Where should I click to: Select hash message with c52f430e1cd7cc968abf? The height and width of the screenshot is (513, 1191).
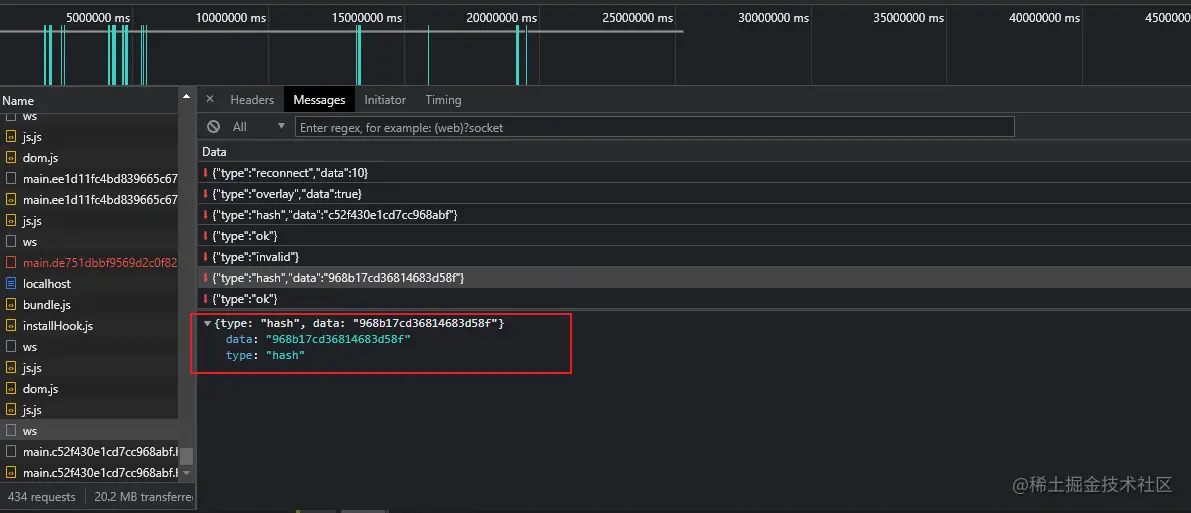click(x=694, y=214)
